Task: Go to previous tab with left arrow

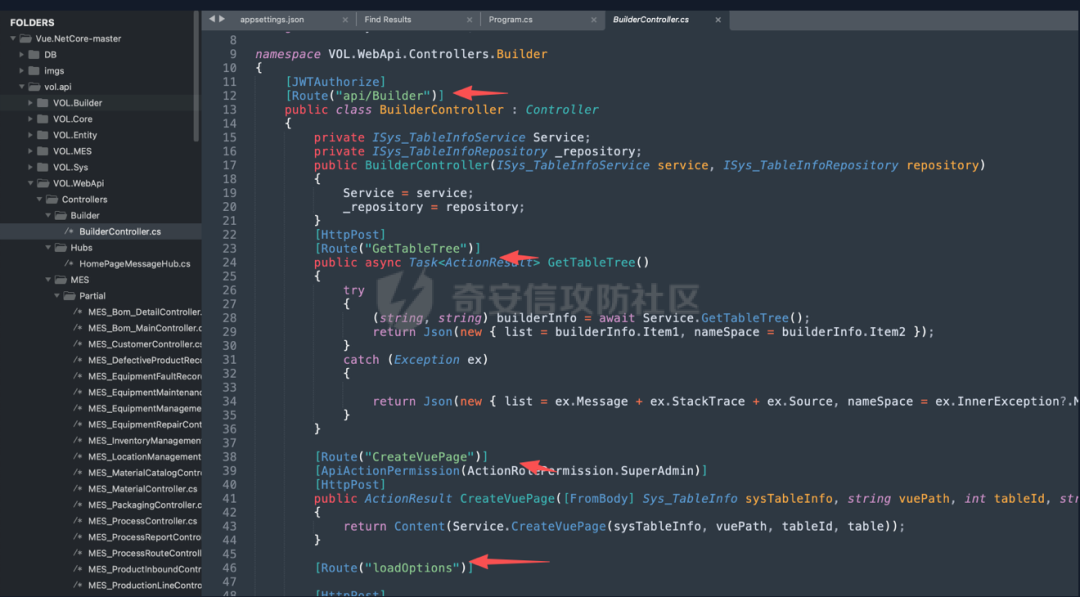Action: [212, 19]
